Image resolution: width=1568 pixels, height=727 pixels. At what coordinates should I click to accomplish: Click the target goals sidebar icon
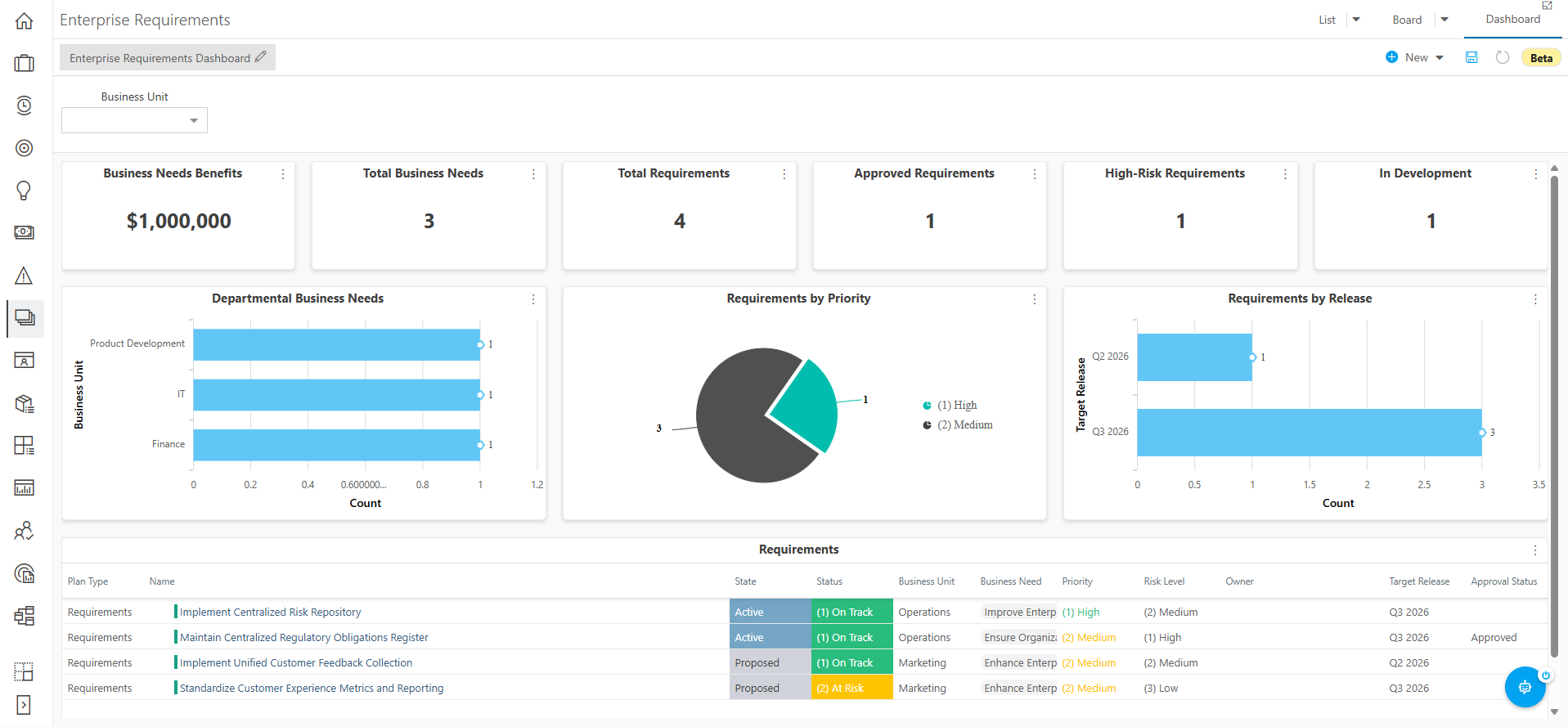(x=25, y=148)
